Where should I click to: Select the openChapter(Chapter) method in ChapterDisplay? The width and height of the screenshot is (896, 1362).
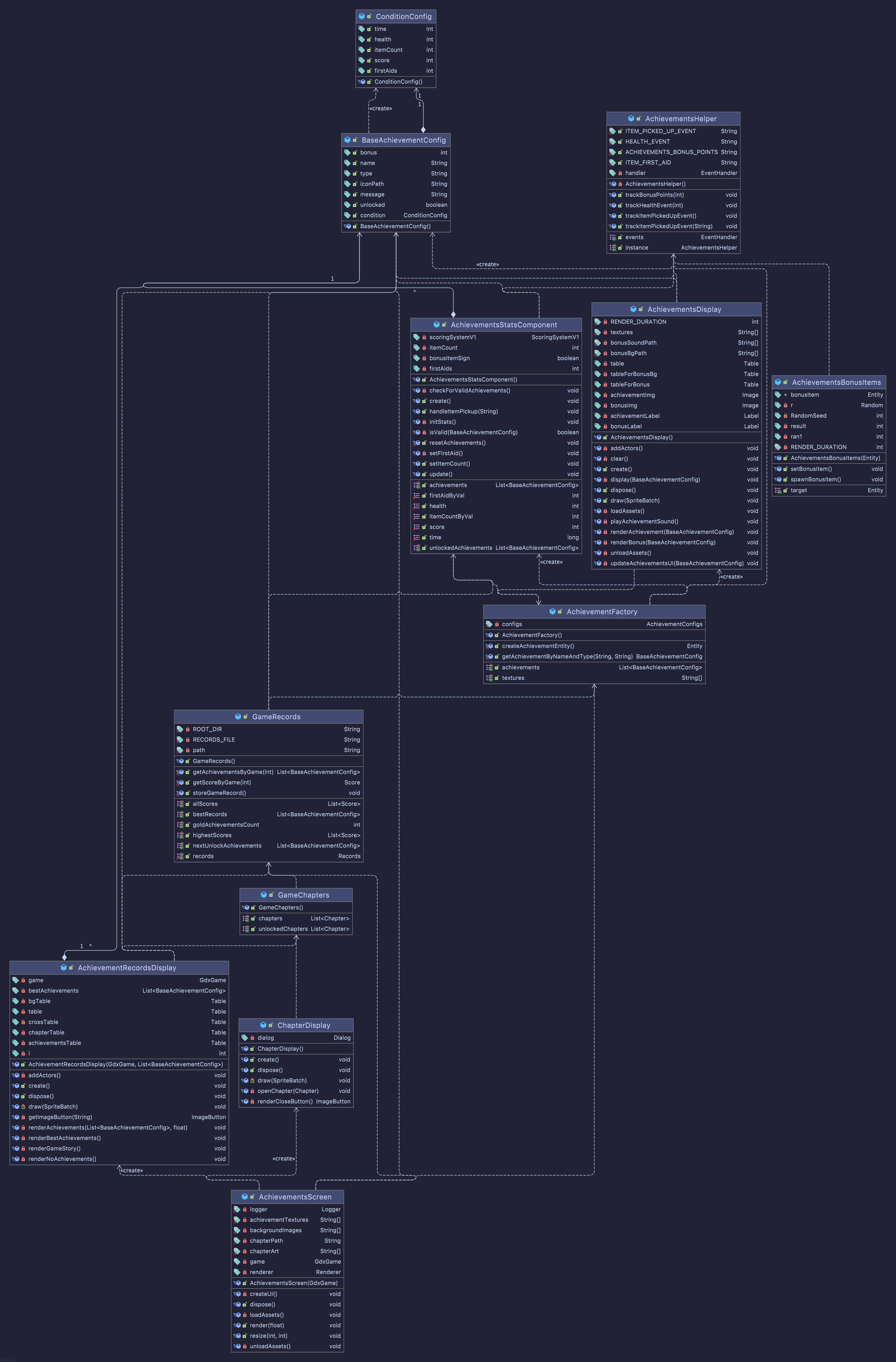coord(288,1091)
